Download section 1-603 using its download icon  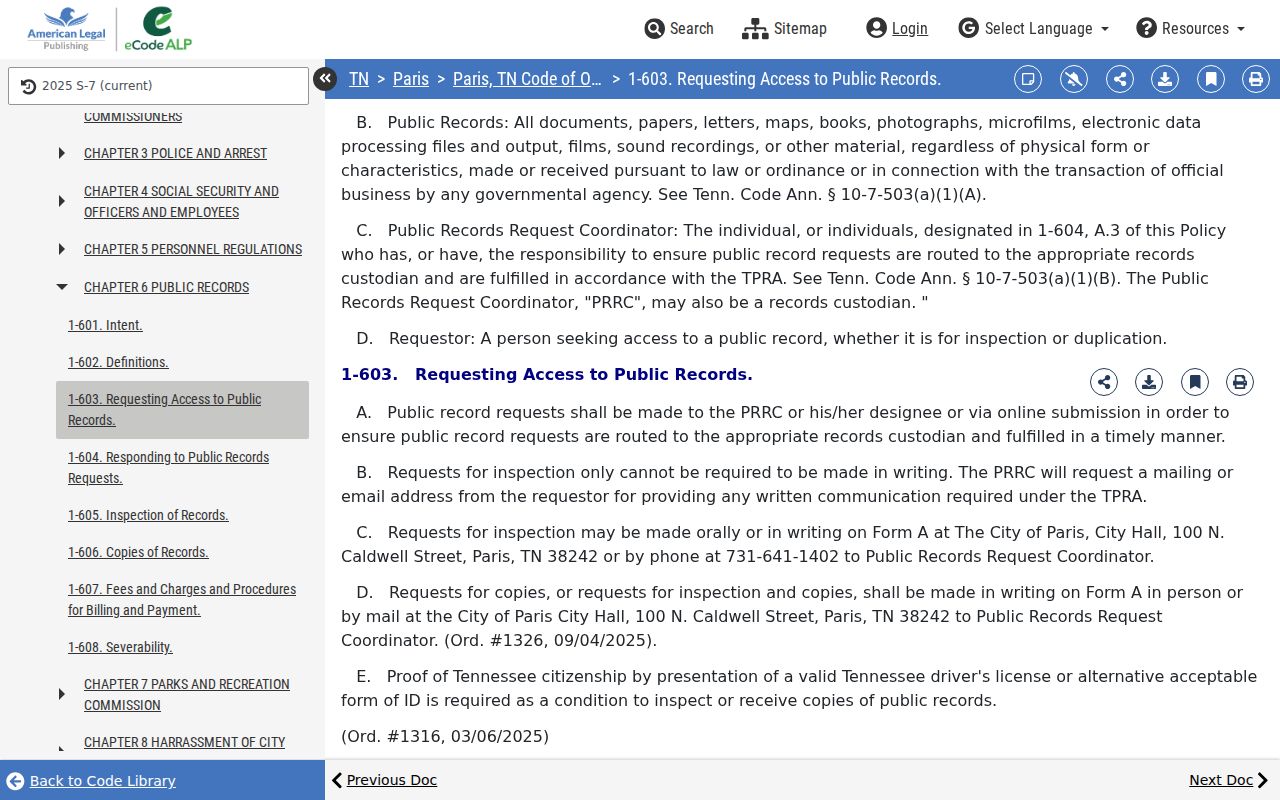(1149, 382)
